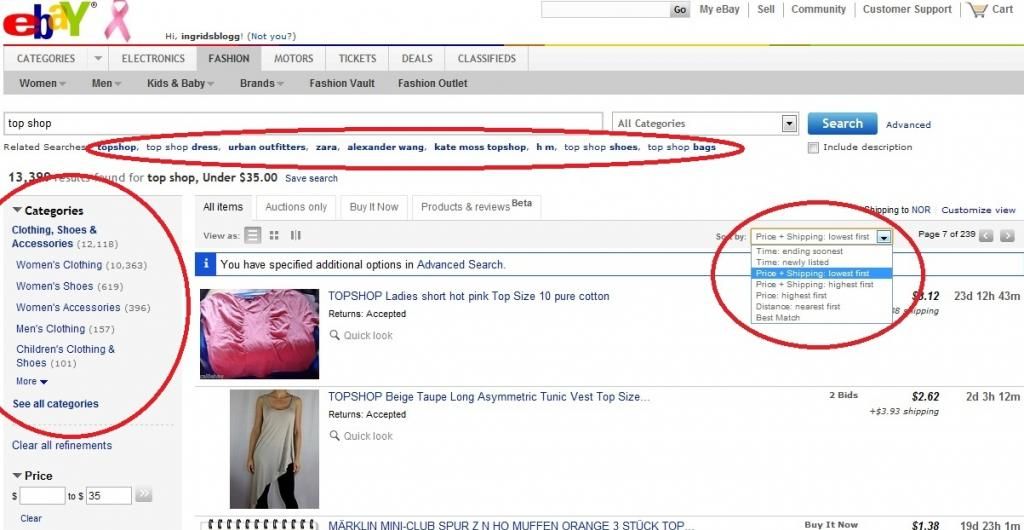Open the beige tunic product thumbnail
This screenshot has height=530, width=1024.
pos(274,449)
